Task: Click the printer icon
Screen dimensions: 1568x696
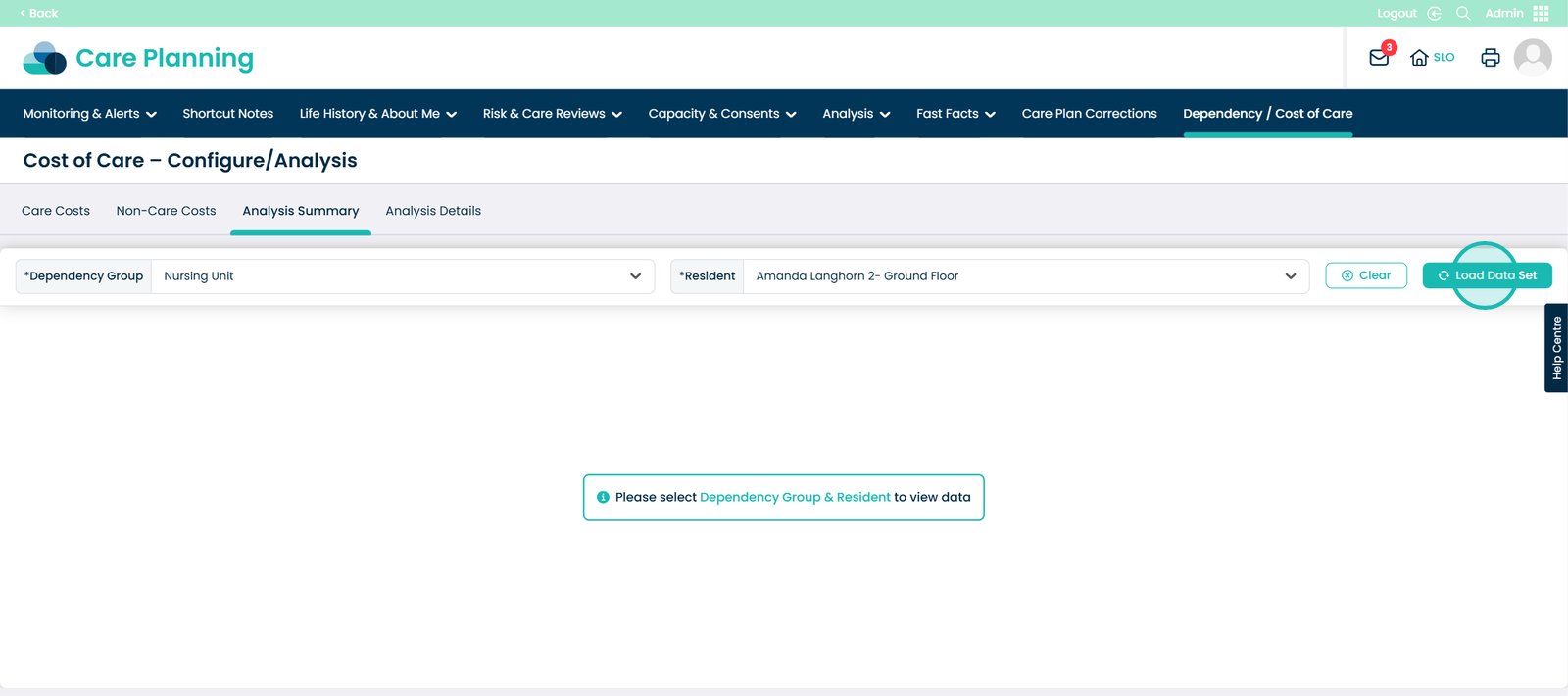Action: 1491,58
